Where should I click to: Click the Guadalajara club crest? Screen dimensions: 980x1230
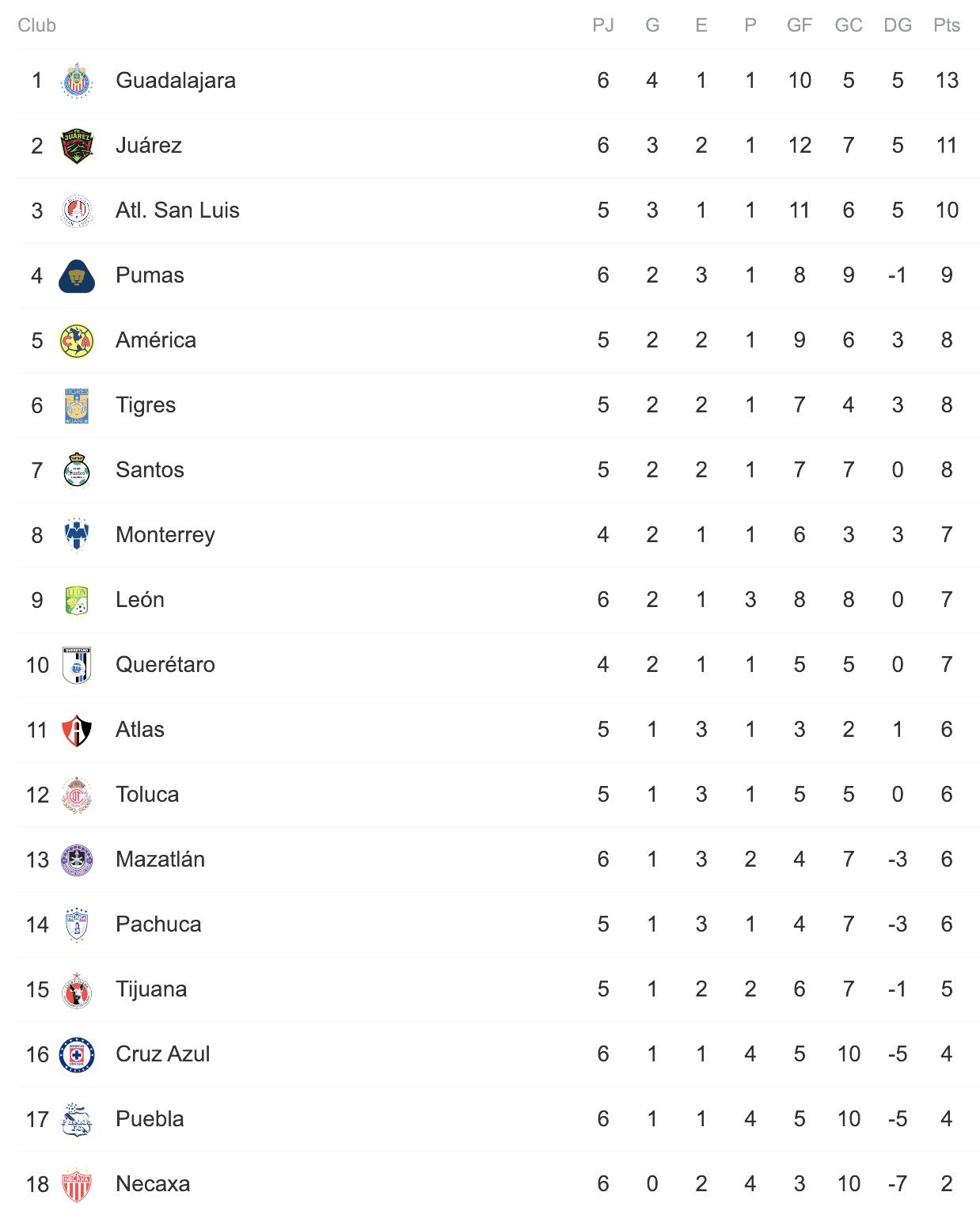(77, 81)
